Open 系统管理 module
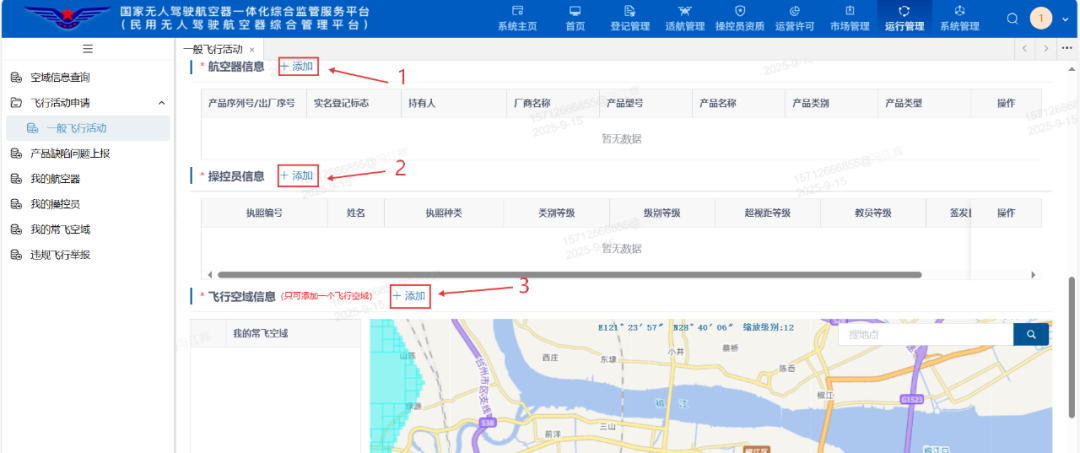 959,19
